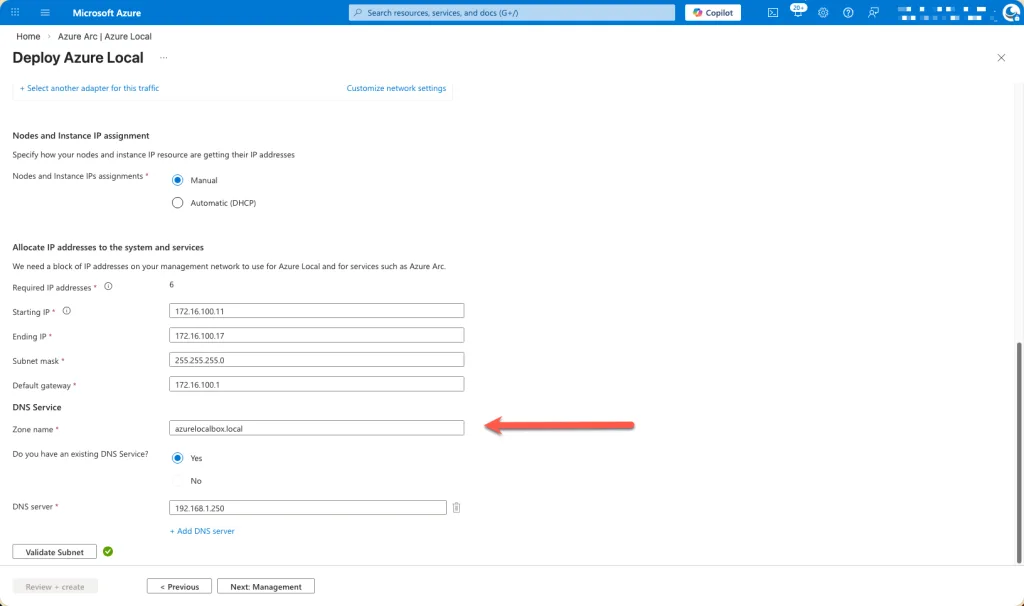Delete the DNS server entry with trash icon
Screen dimensions: 1024x606
[x=456, y=508]
